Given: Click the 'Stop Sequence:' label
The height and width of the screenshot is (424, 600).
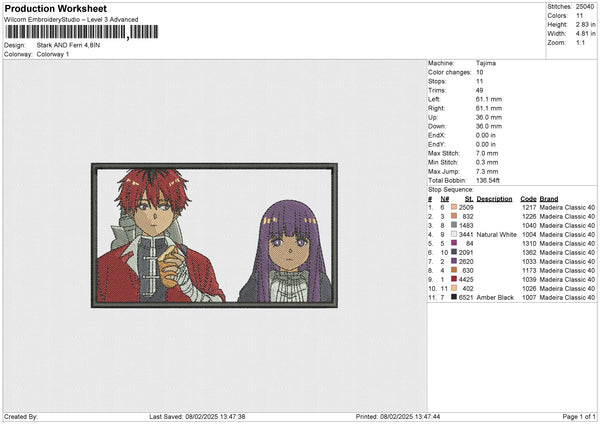Looking at the screenshot, I should pos(450,189).
